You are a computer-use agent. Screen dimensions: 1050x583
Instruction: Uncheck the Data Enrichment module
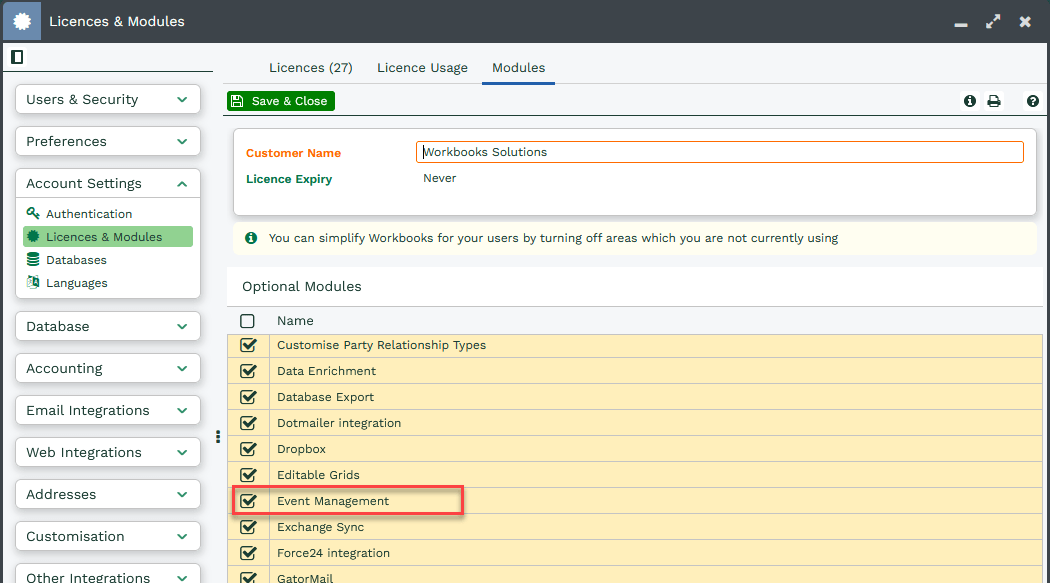point(248,371)
